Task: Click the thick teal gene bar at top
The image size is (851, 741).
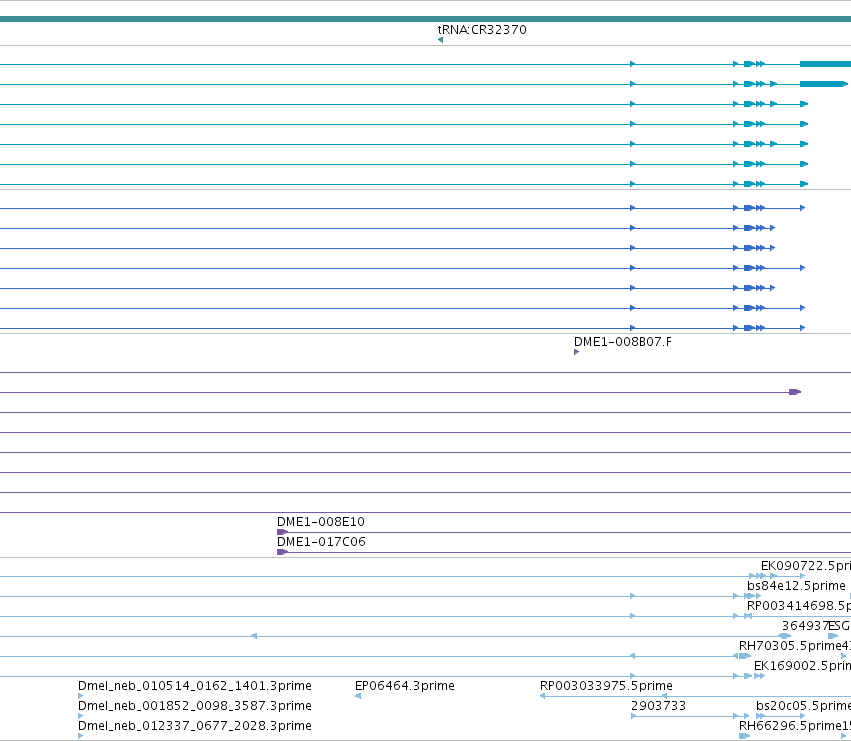Action: [426, 20]
